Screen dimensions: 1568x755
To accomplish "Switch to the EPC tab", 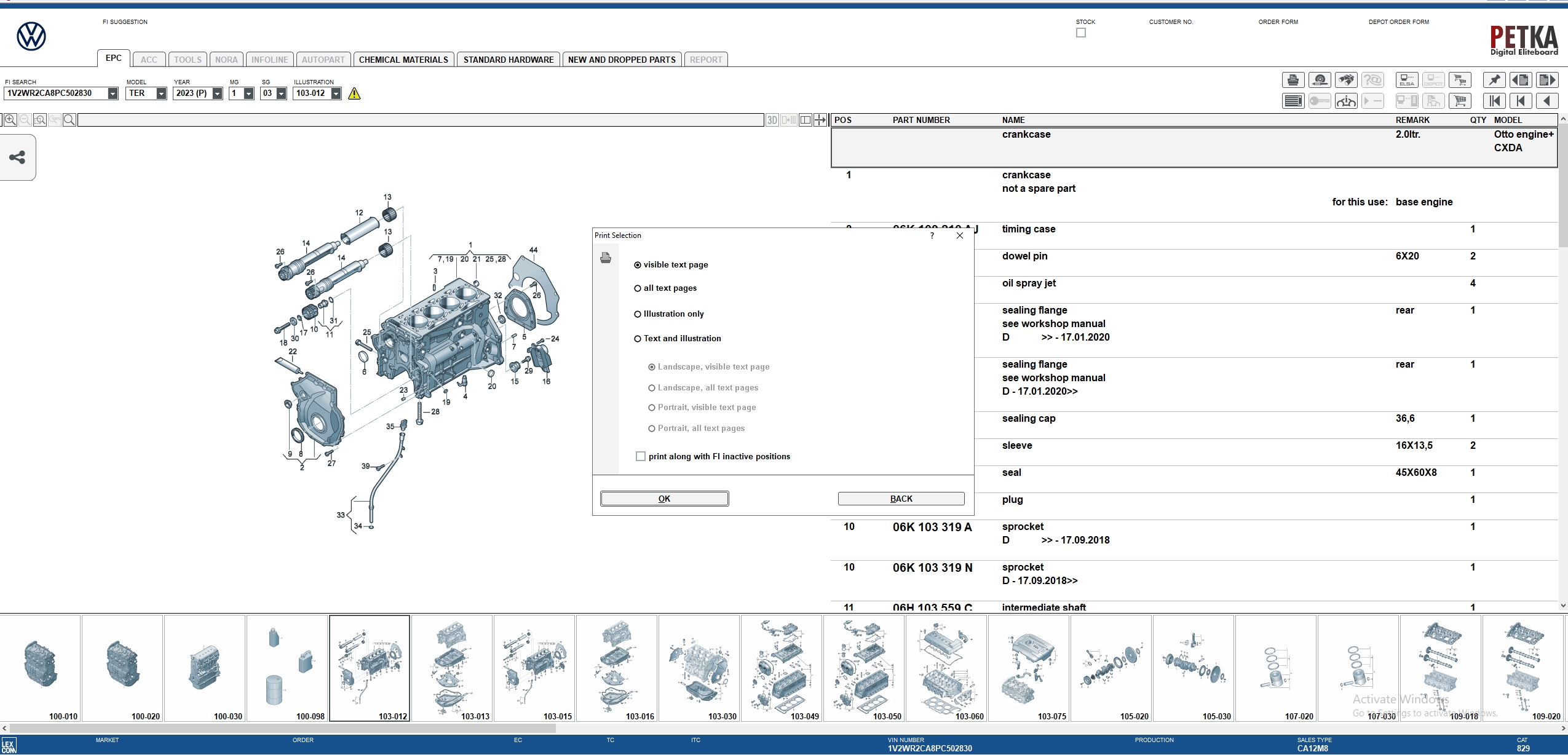I will tap(114, 58).
